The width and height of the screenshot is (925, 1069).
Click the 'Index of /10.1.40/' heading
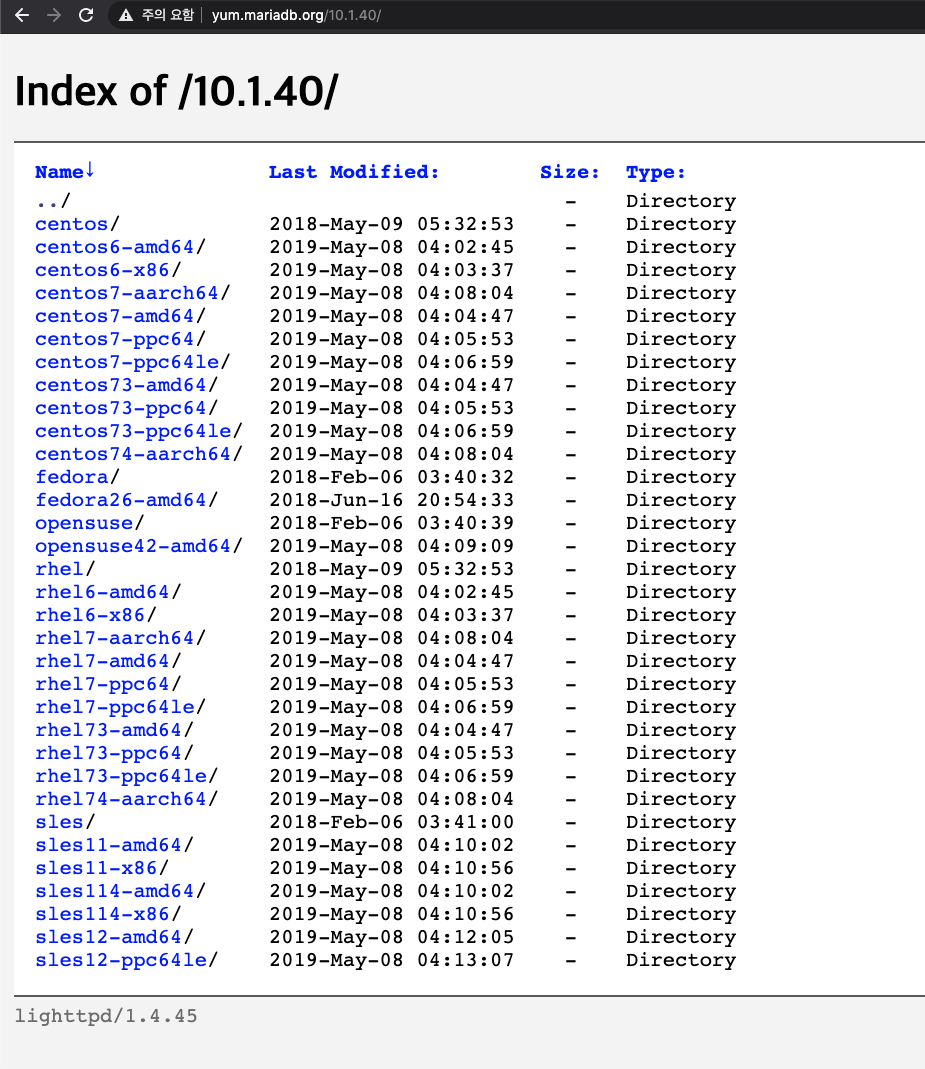coord(177,91)
